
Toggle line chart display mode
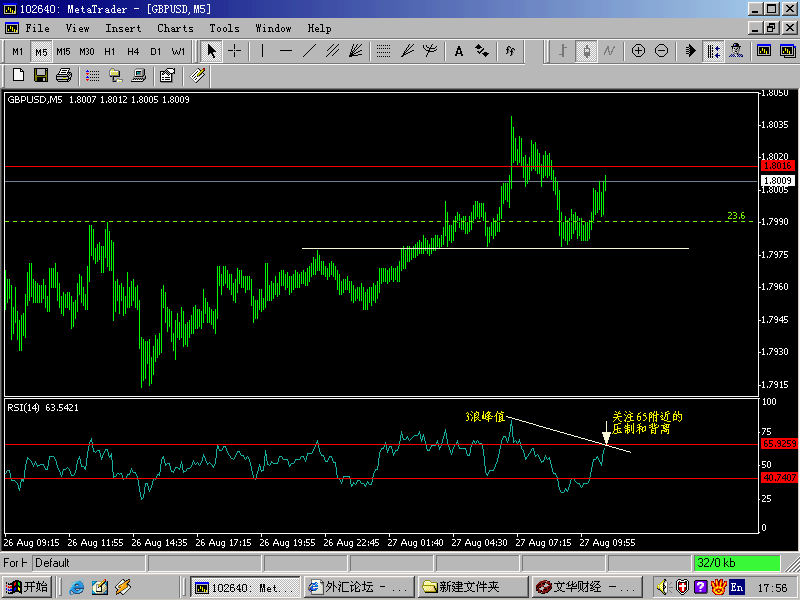[x=610, y=51]
